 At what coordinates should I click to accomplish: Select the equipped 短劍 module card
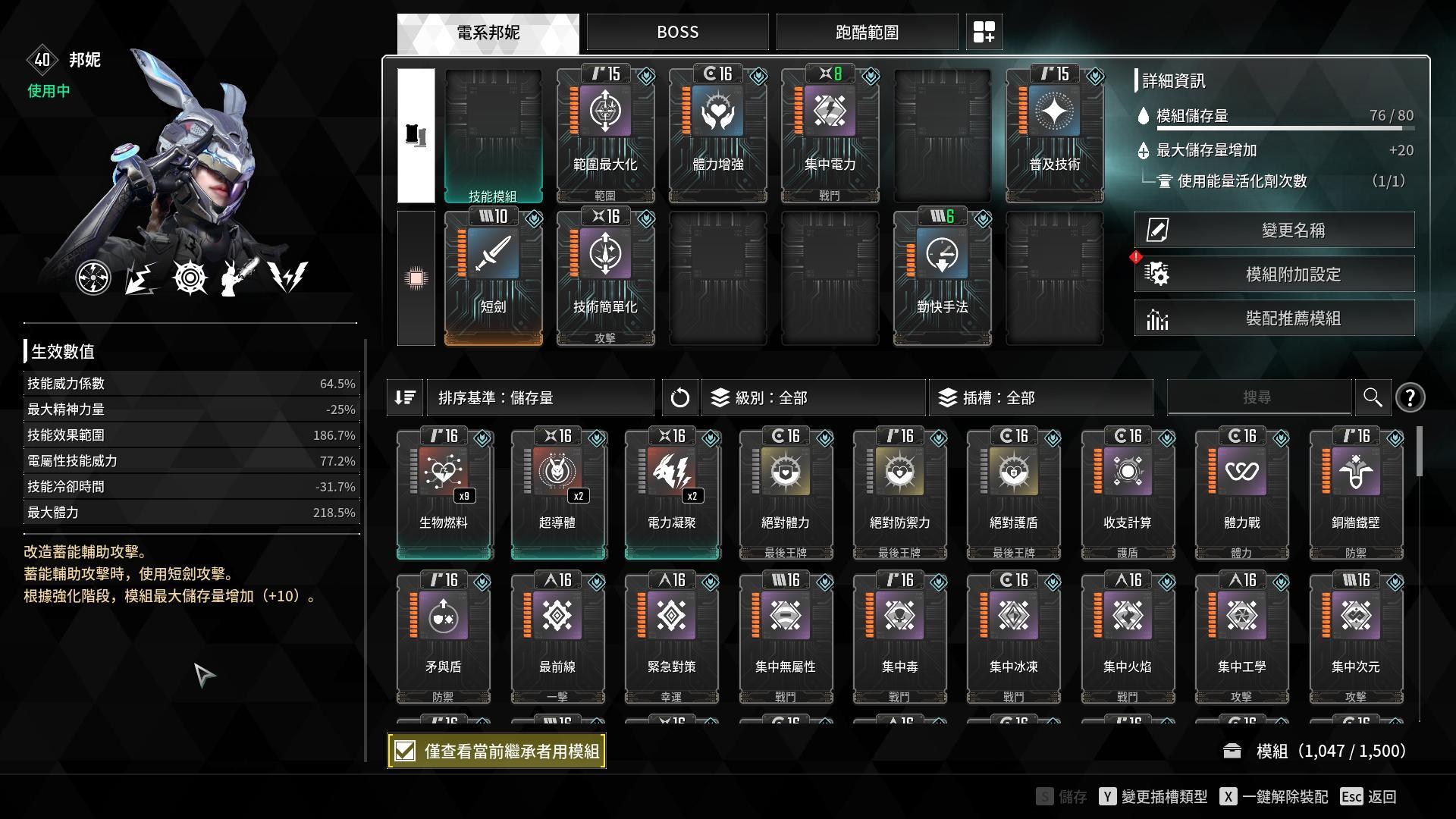(x=493, y=278)
